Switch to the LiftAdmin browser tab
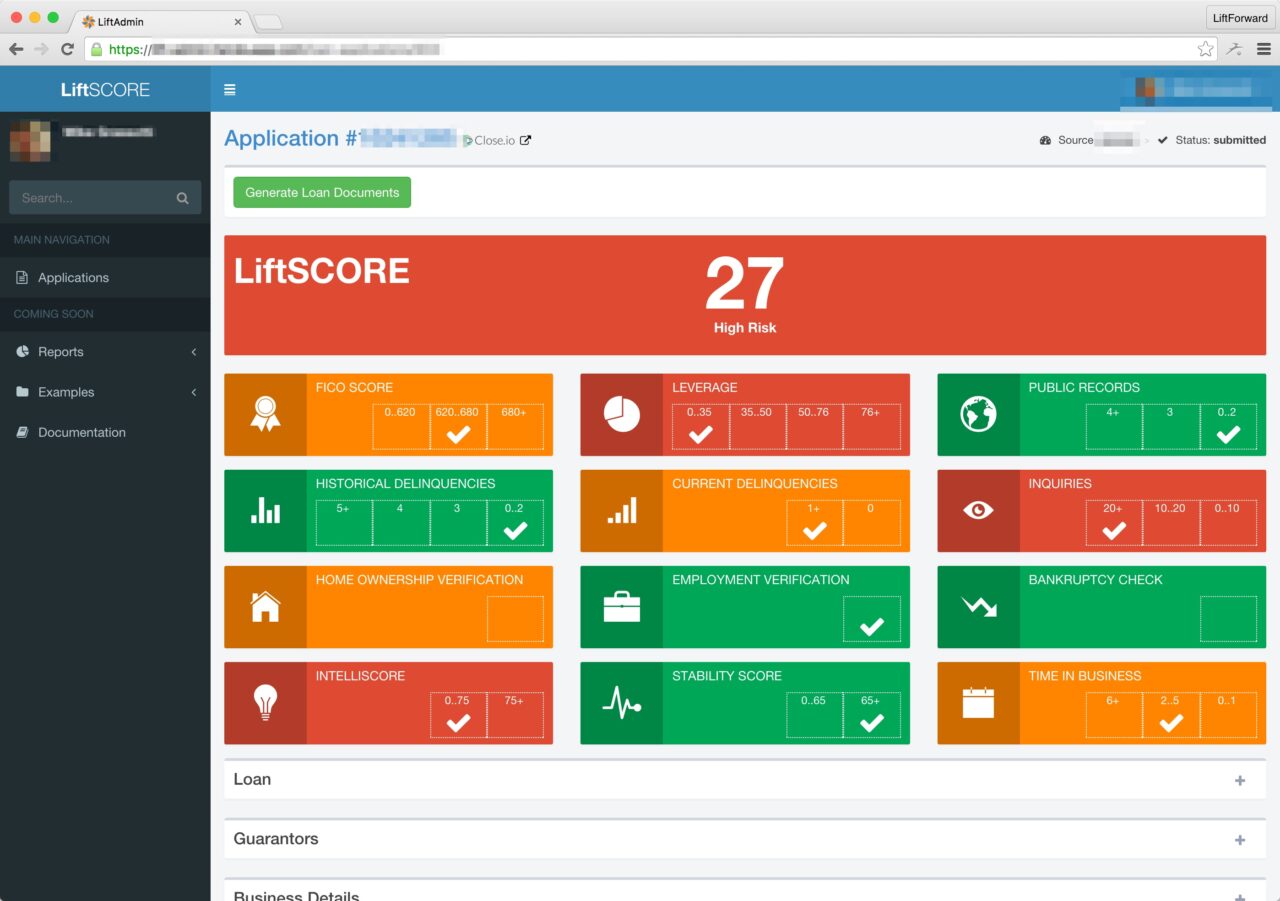 coord(158,21)
